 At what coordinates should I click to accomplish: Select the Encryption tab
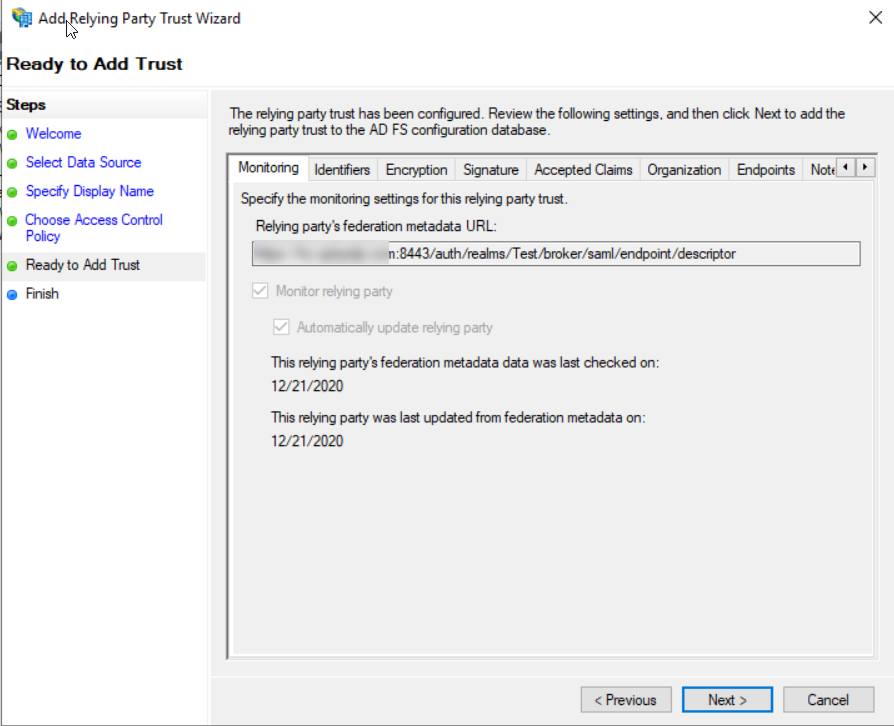pyautogui.click(x=416, y=169)
